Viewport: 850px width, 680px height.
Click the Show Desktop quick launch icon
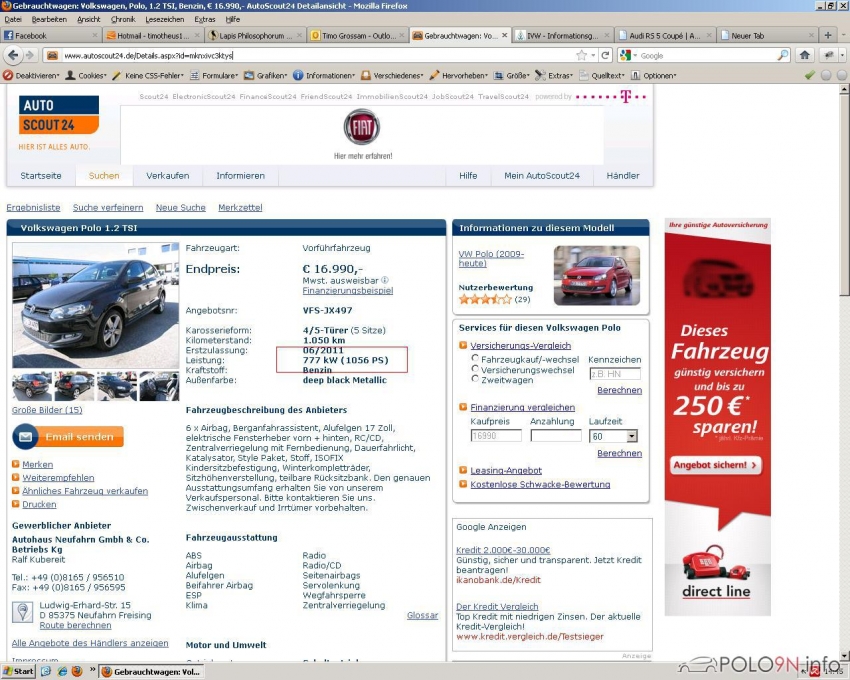pos(46,671)
